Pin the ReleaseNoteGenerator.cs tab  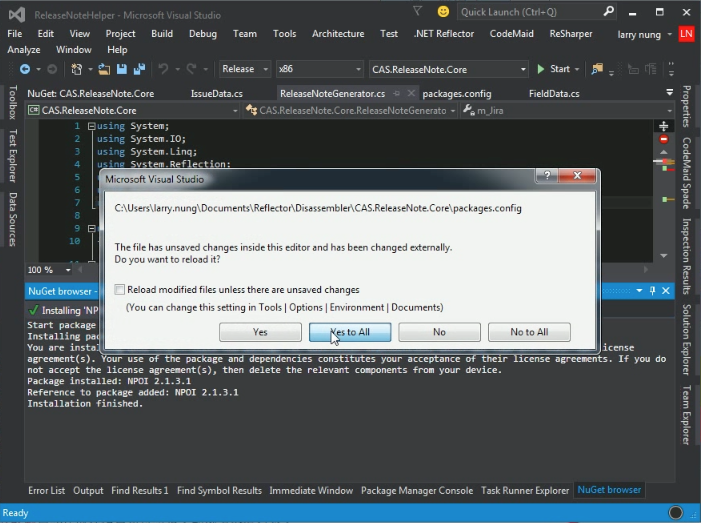397,93
